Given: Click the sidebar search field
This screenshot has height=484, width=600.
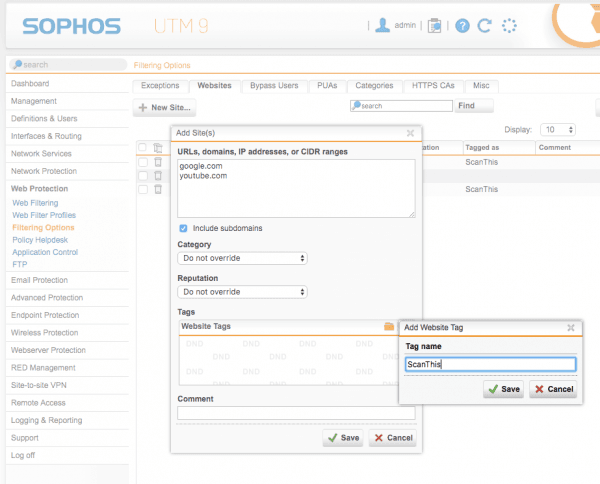Looking at the screenshot, I should pyautogui.click(x=68, y=65).
